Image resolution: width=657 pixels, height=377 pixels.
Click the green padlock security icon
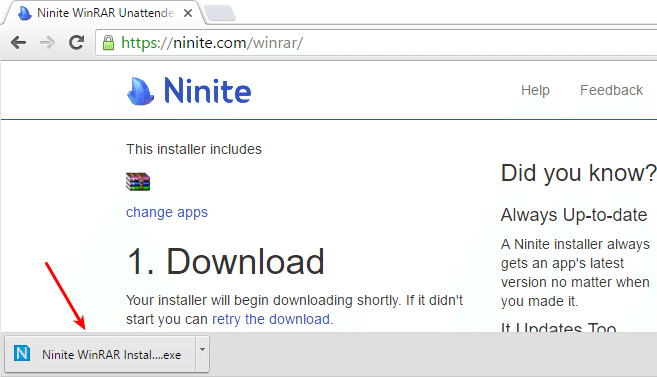pyautogui.click(x=108, y=43)
